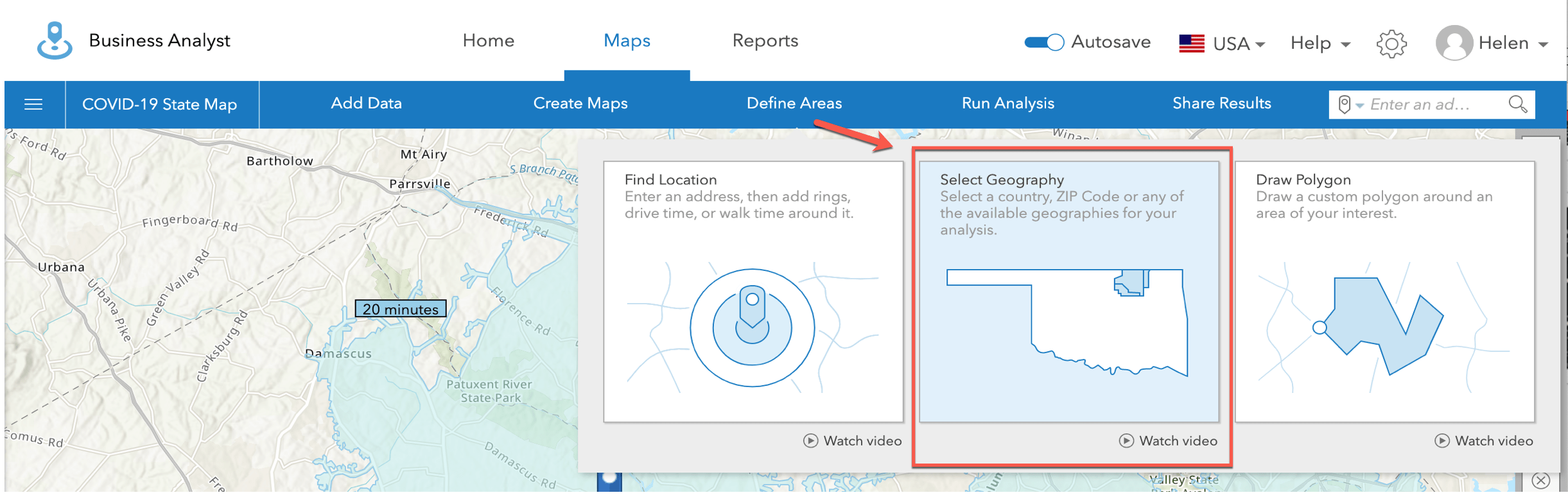1568x495 pixels.
Task: Click Helen's profile avatar
Action: (1454, 43)
